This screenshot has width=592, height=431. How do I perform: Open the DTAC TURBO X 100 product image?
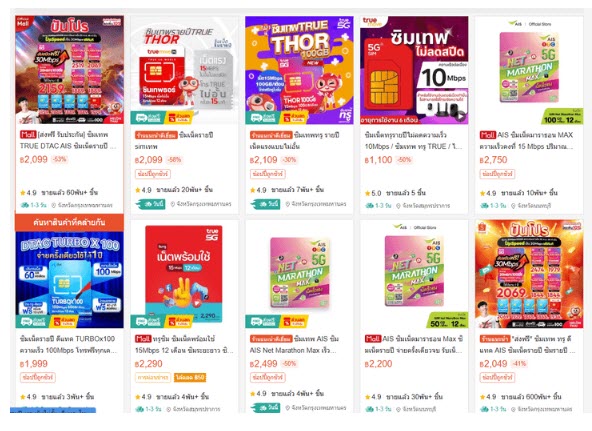pyautogui.click(x=69, y=280)
